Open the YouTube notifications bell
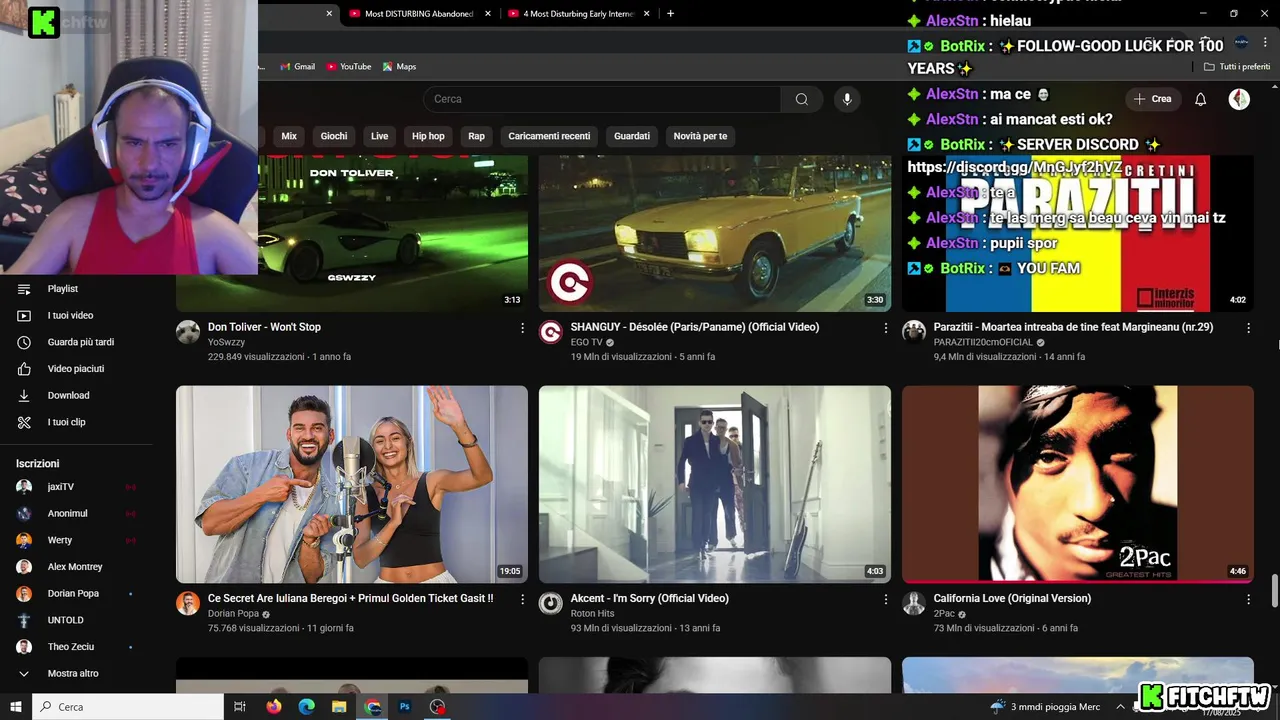Image resolution: width=1280 pixels, height=720 pixels. (x=1201, y=99)
